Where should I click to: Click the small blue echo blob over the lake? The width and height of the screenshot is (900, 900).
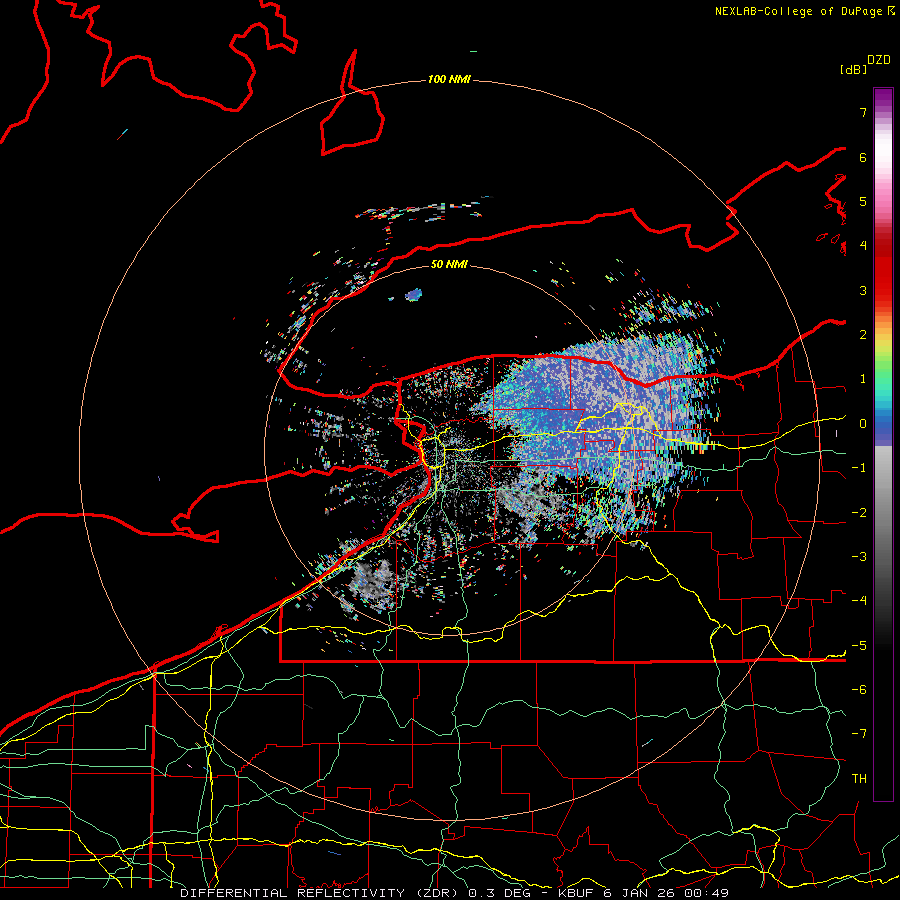(413, 295)
